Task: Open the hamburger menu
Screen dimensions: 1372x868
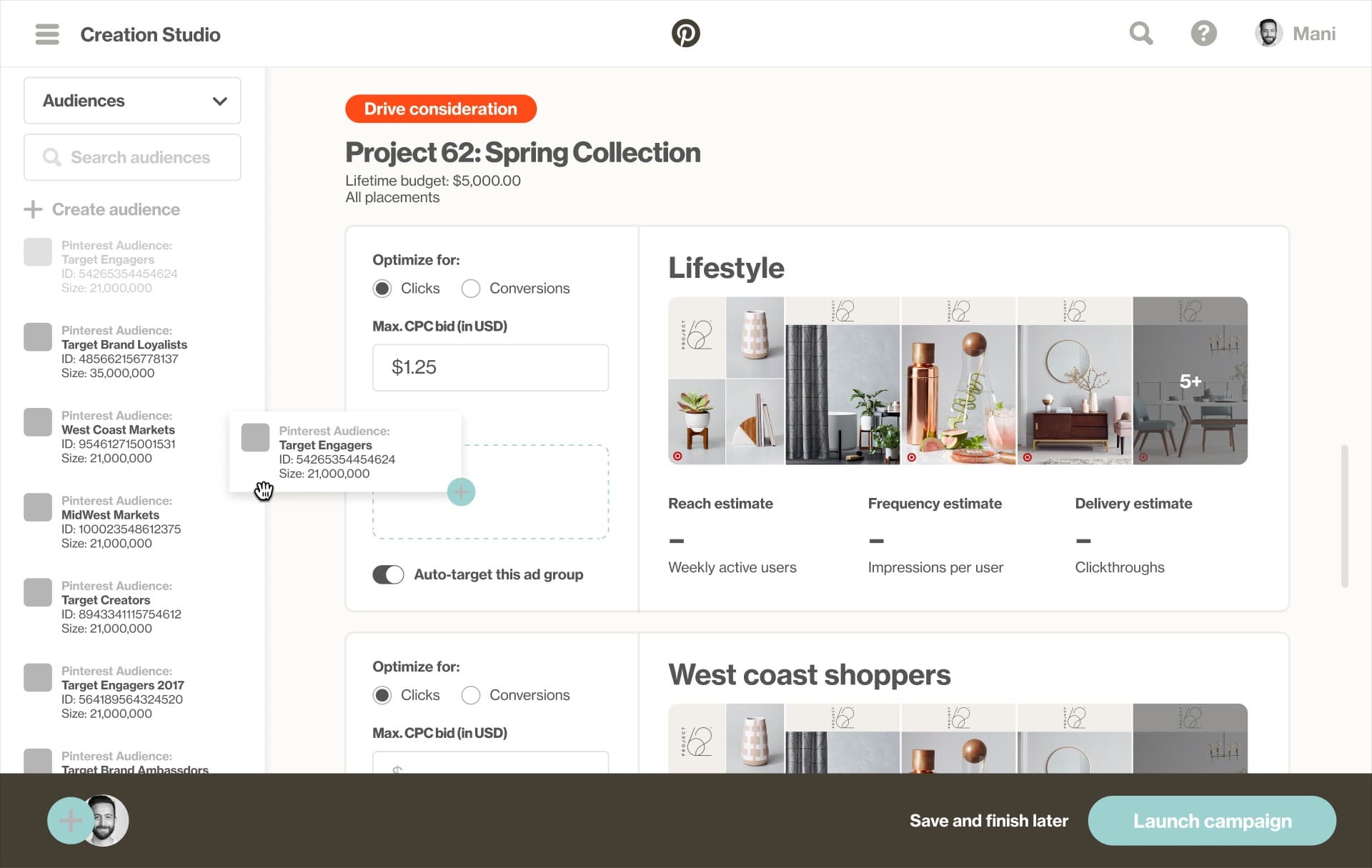Action: 47,34
